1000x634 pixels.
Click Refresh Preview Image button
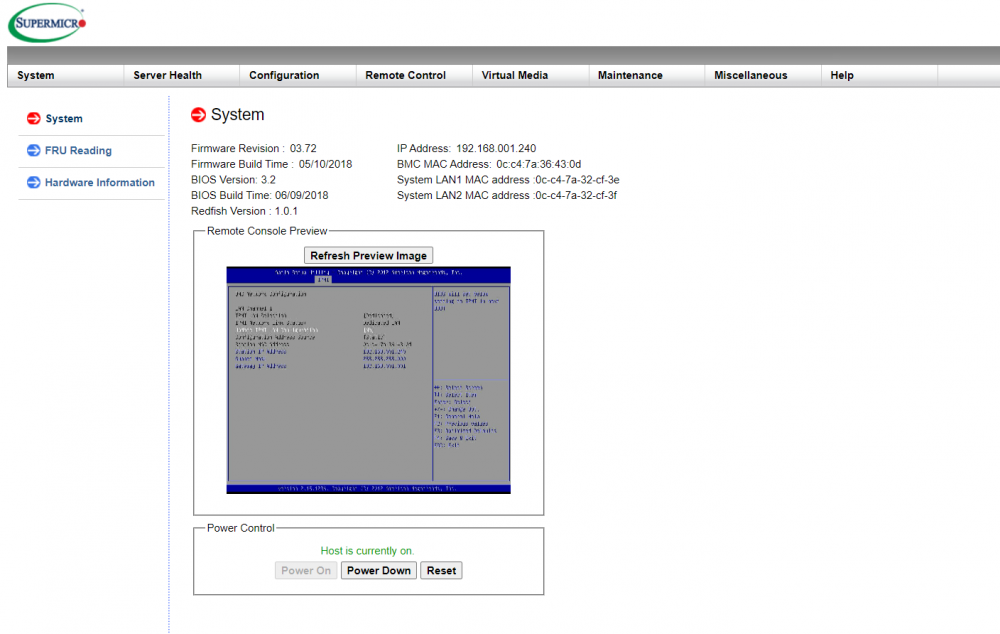pos(369,255)
